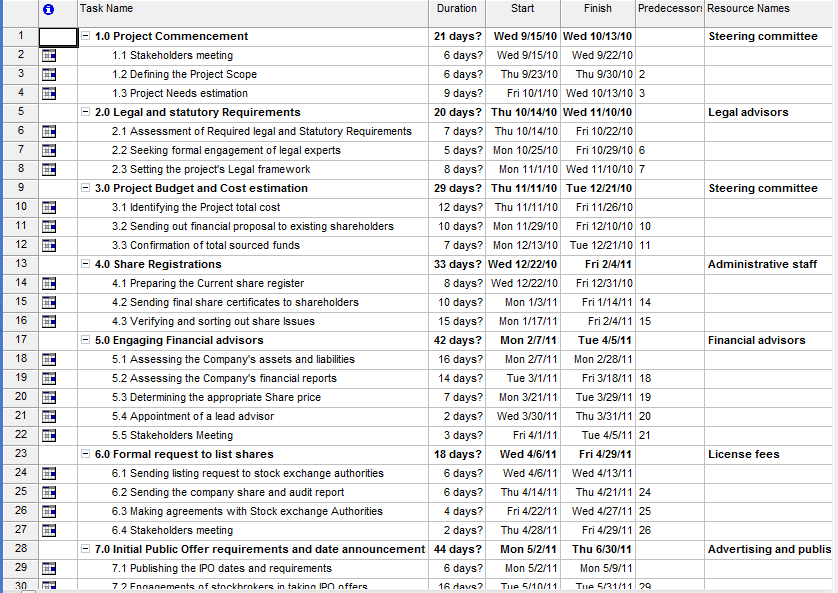Click indicator icon for 7.1 Publishing the IPO dates
Image resolution: width=838 pixels, height=593 pixels.
(49, 569)
